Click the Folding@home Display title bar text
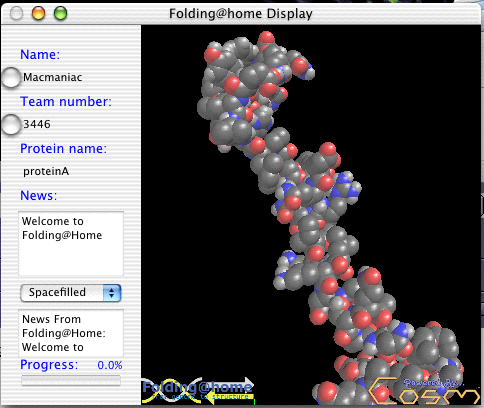Image resolution: width=484 pixels, height=408 pixels. pos(241,14)
